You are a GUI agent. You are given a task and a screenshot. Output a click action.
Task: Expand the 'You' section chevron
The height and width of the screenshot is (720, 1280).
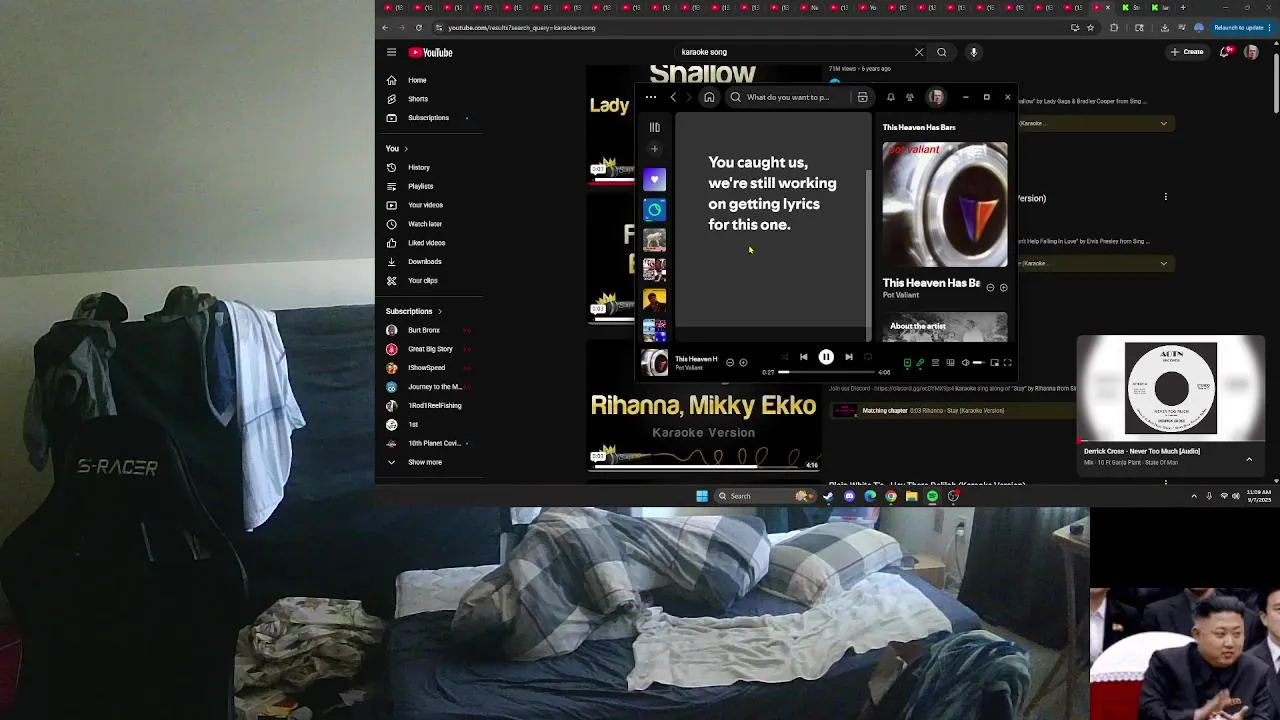405,149
